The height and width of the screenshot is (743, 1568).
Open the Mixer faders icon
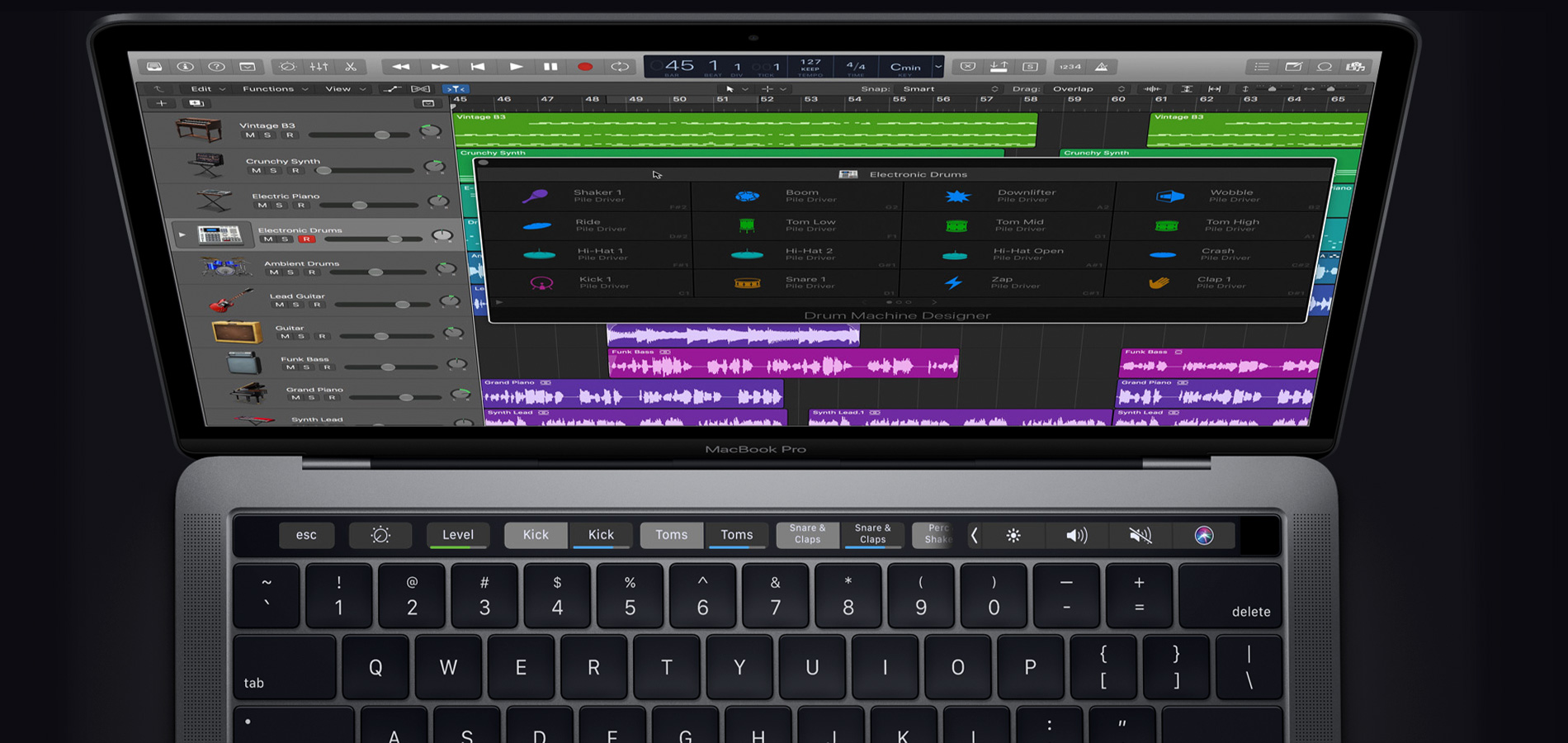(319, 67)
